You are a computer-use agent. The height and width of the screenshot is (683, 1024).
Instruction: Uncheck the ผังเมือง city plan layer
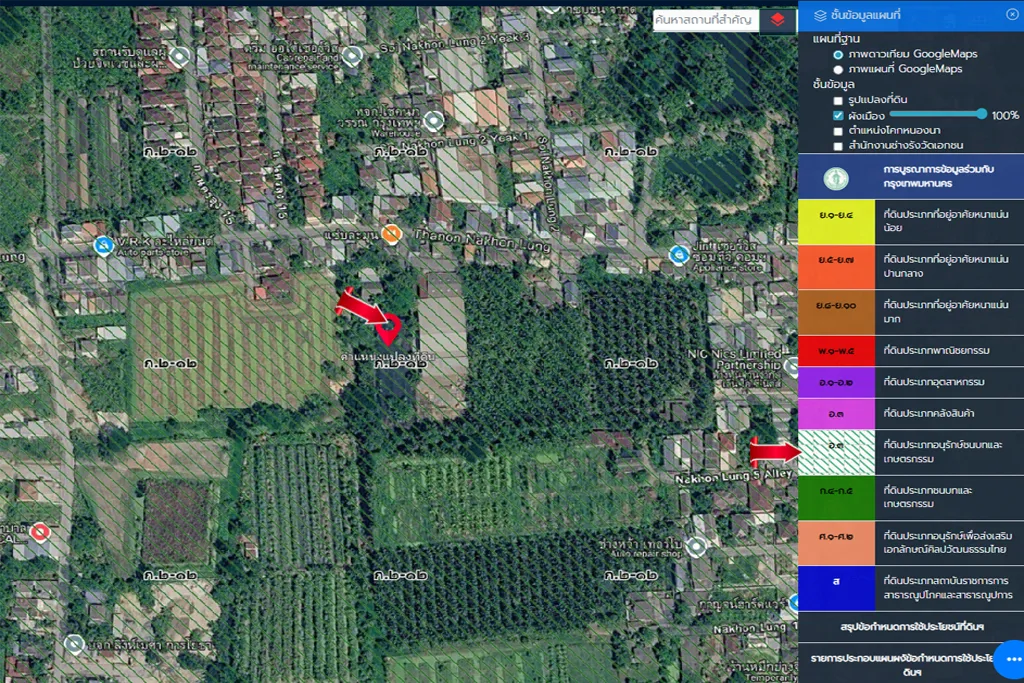(838, 116)
